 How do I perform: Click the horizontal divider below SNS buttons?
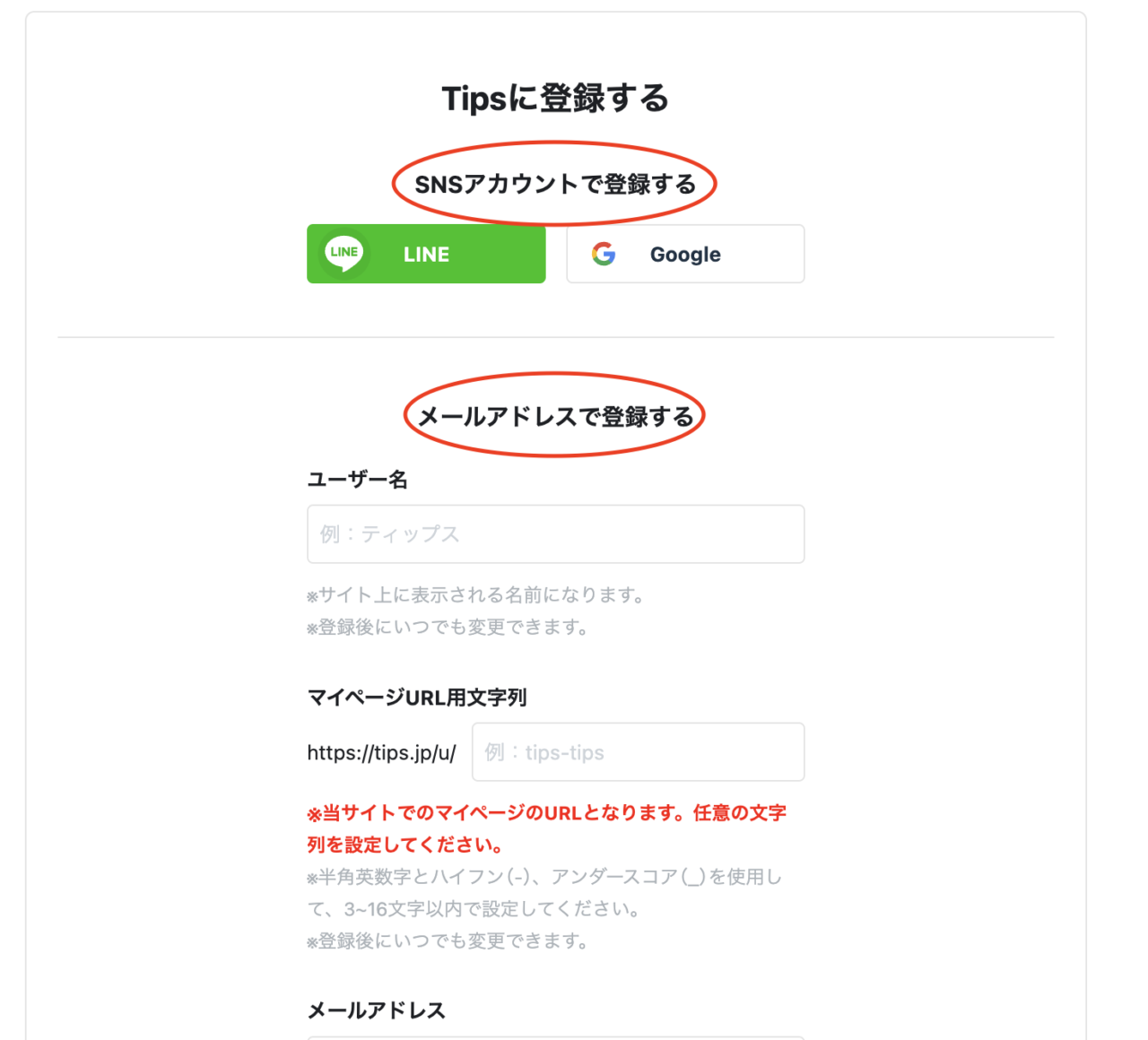[556, 337]
